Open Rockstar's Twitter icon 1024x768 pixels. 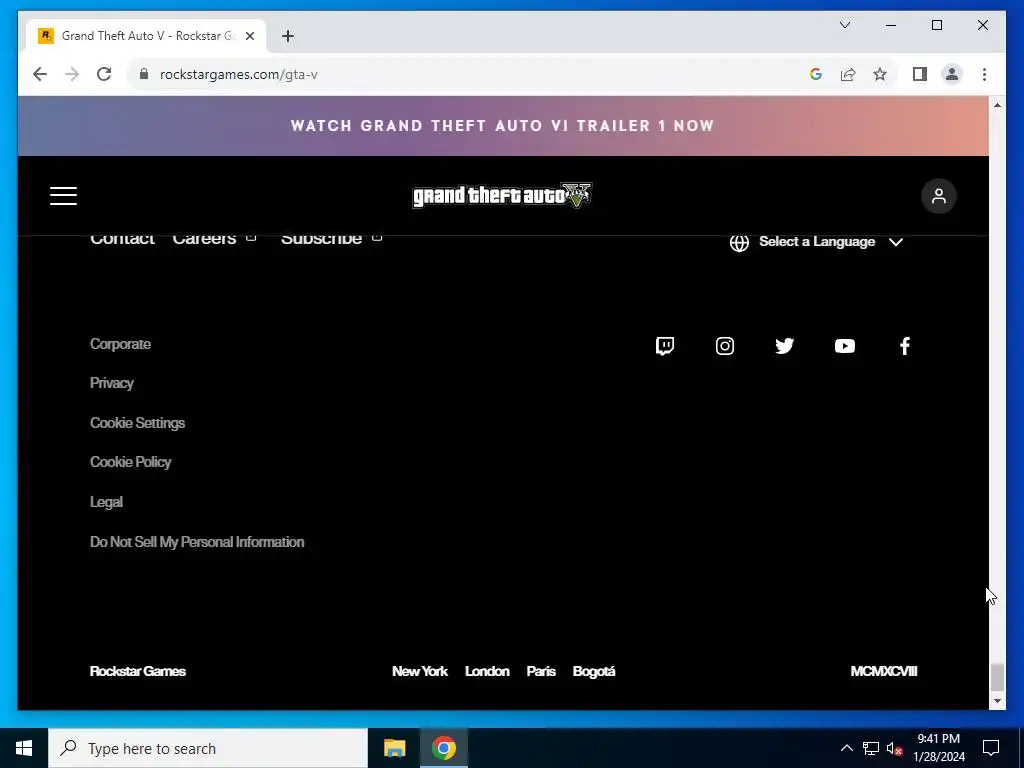(784, 346)
